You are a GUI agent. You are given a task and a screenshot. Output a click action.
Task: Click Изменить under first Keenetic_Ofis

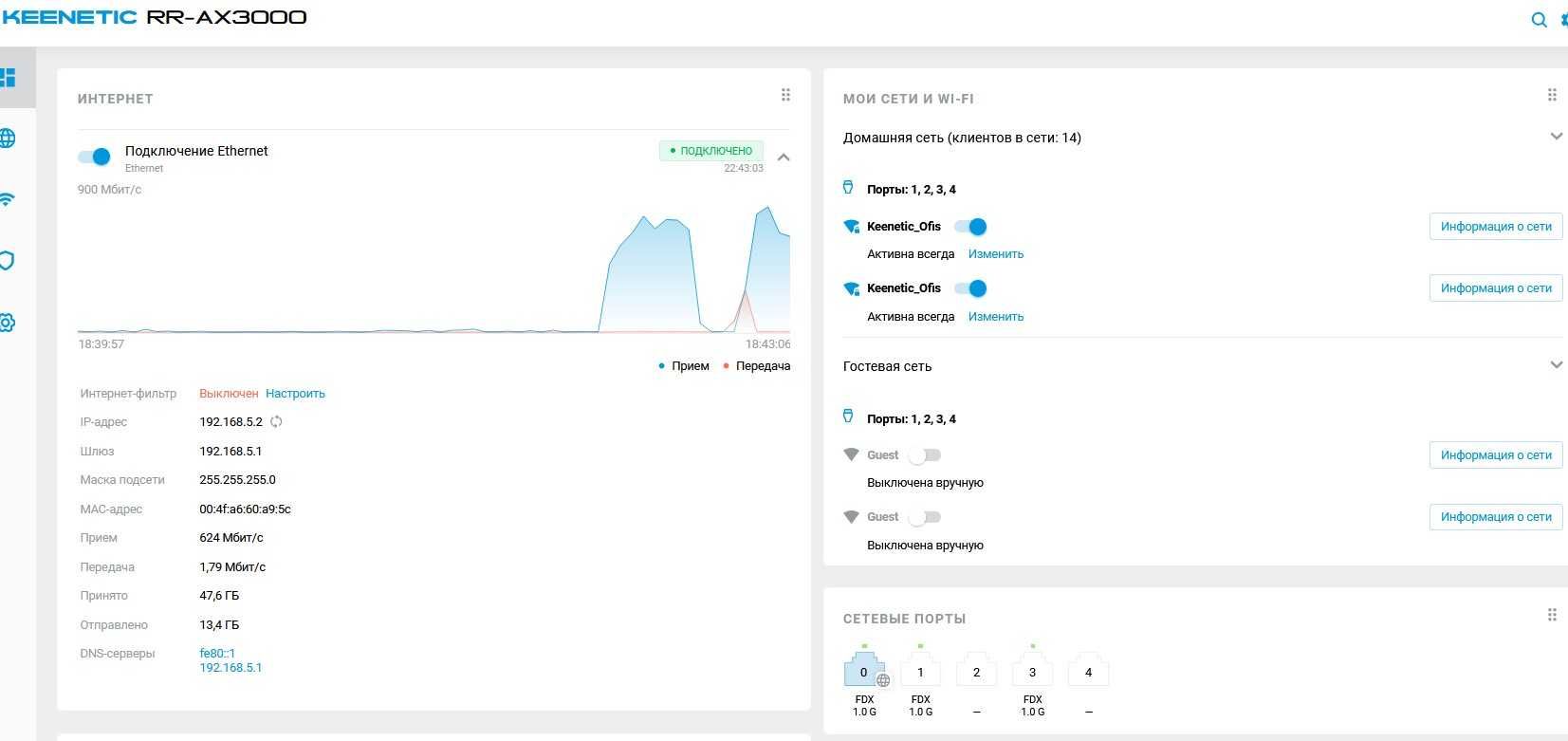996,254
